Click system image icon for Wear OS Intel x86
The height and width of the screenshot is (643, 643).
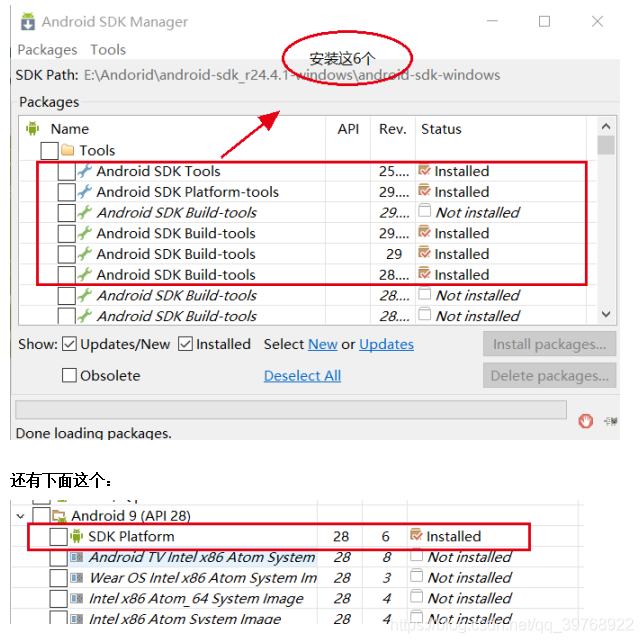click(77, 577)
